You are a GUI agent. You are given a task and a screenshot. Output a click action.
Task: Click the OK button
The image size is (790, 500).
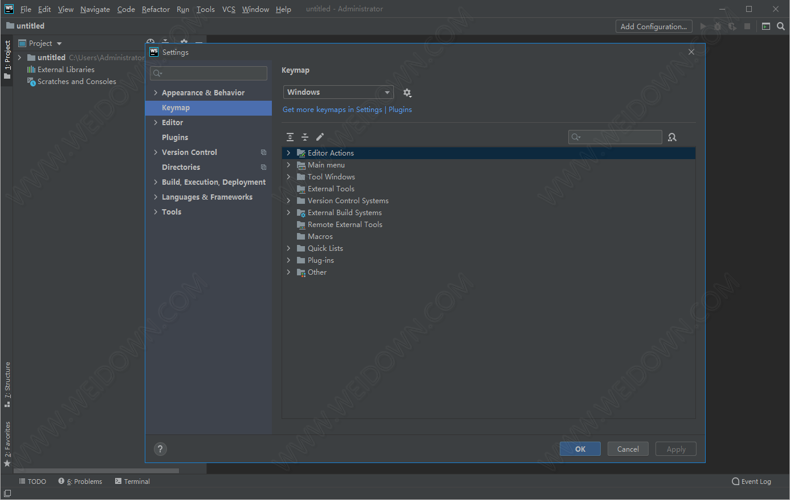[x=580, y=449]
